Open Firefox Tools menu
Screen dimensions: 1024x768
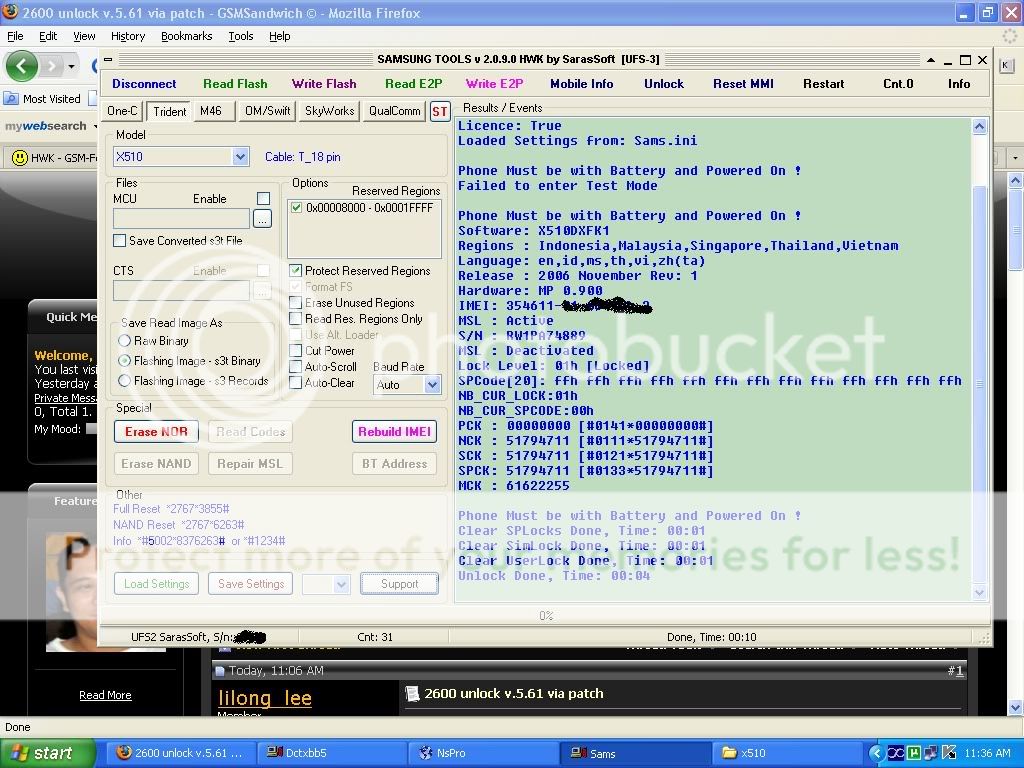coord(241,36)
